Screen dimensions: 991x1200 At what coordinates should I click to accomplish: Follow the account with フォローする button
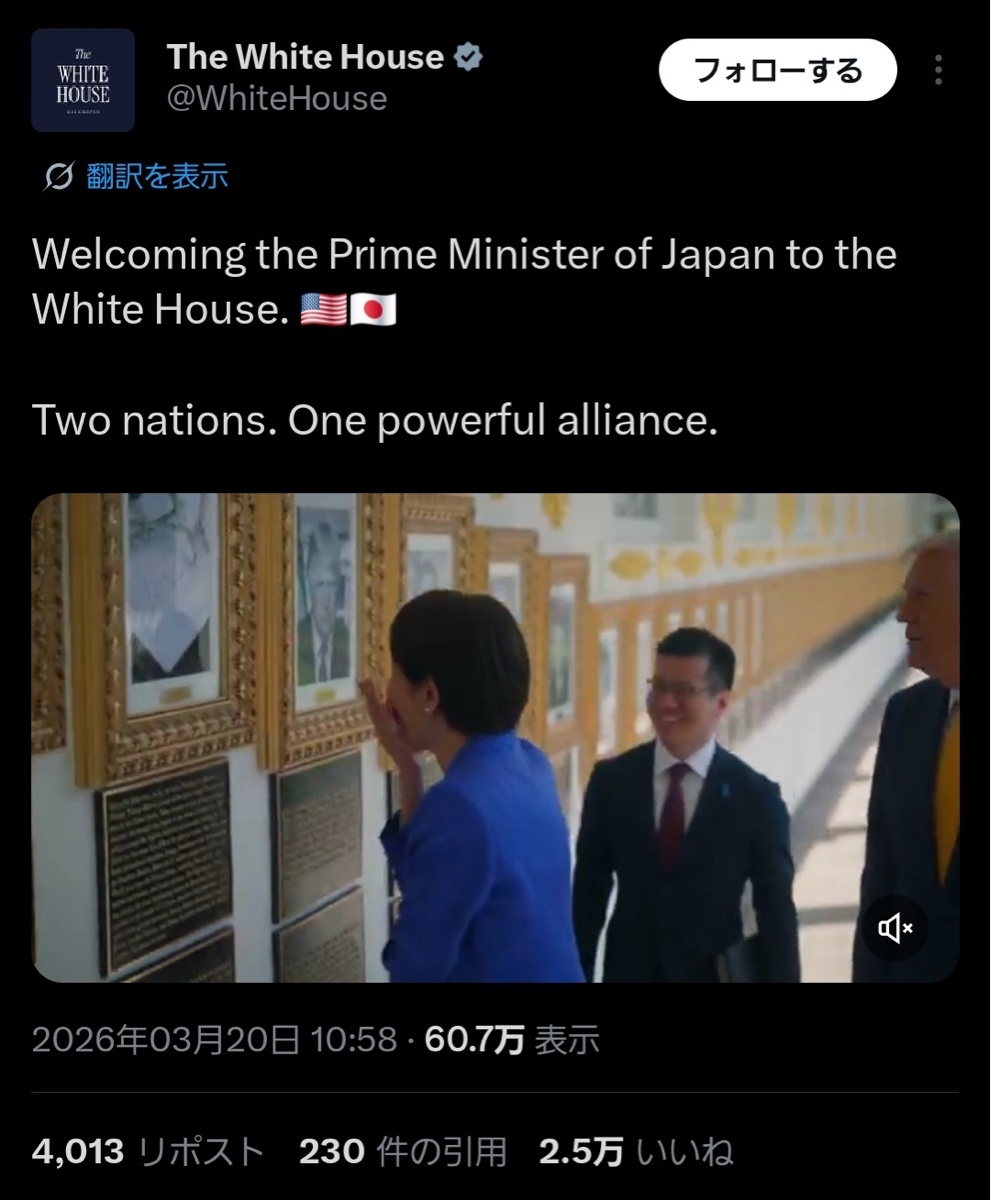778,70
